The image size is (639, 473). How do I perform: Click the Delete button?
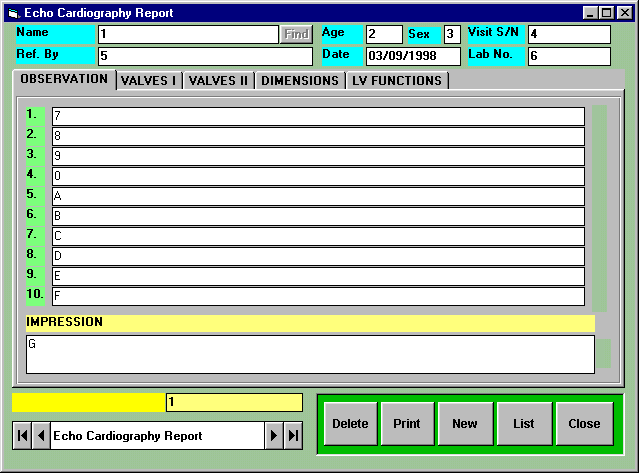(350, 424)
